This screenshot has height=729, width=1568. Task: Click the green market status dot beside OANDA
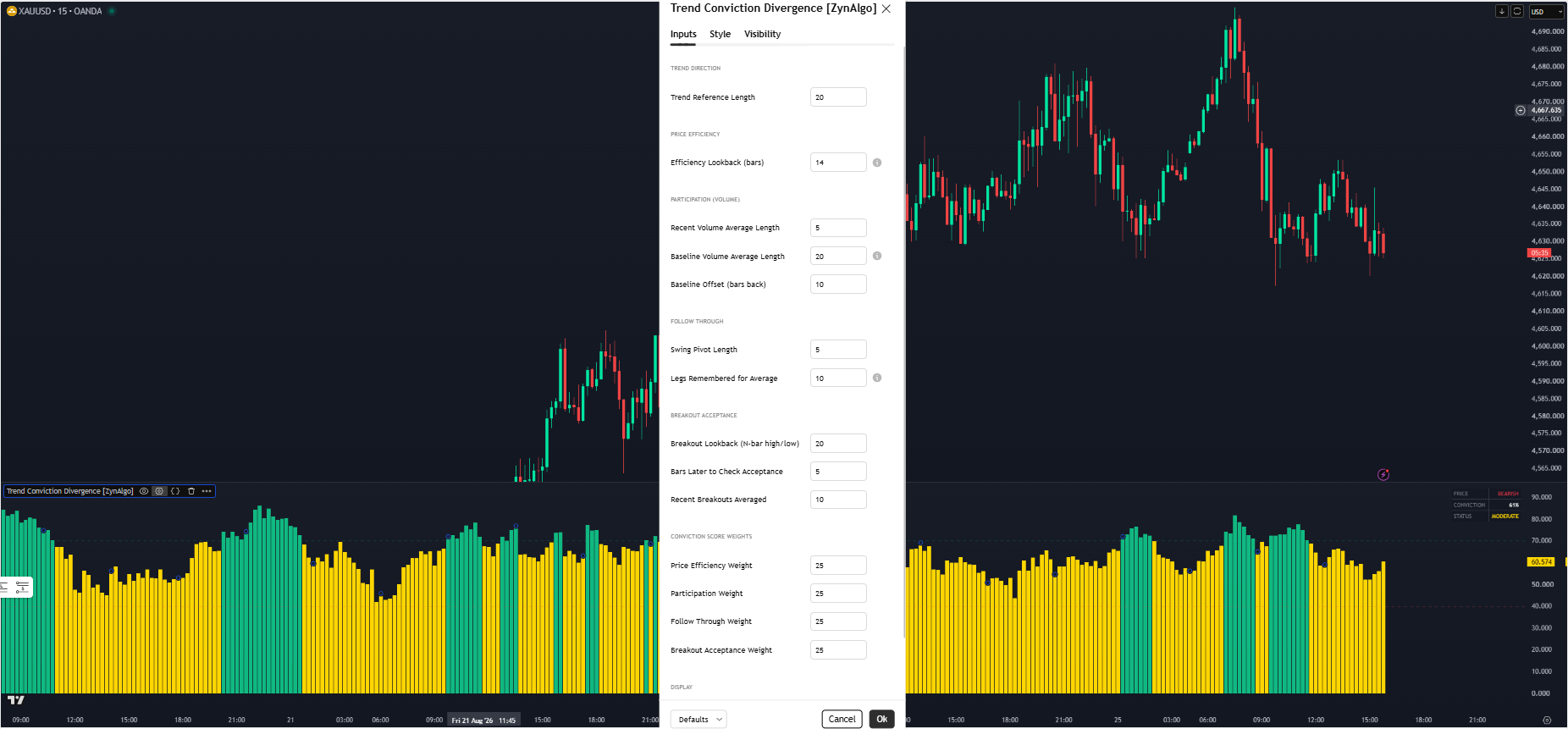click(112, 11)
